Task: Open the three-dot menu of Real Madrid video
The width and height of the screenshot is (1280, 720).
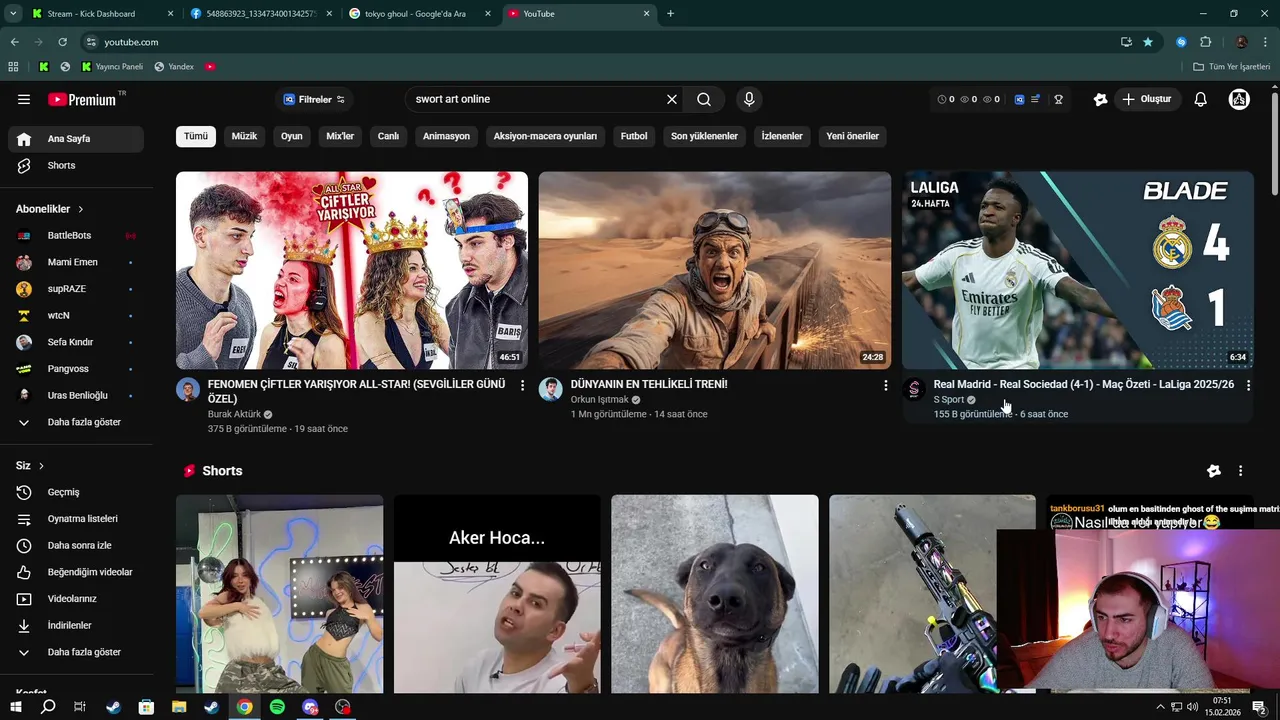Action: pos(1248,385)
